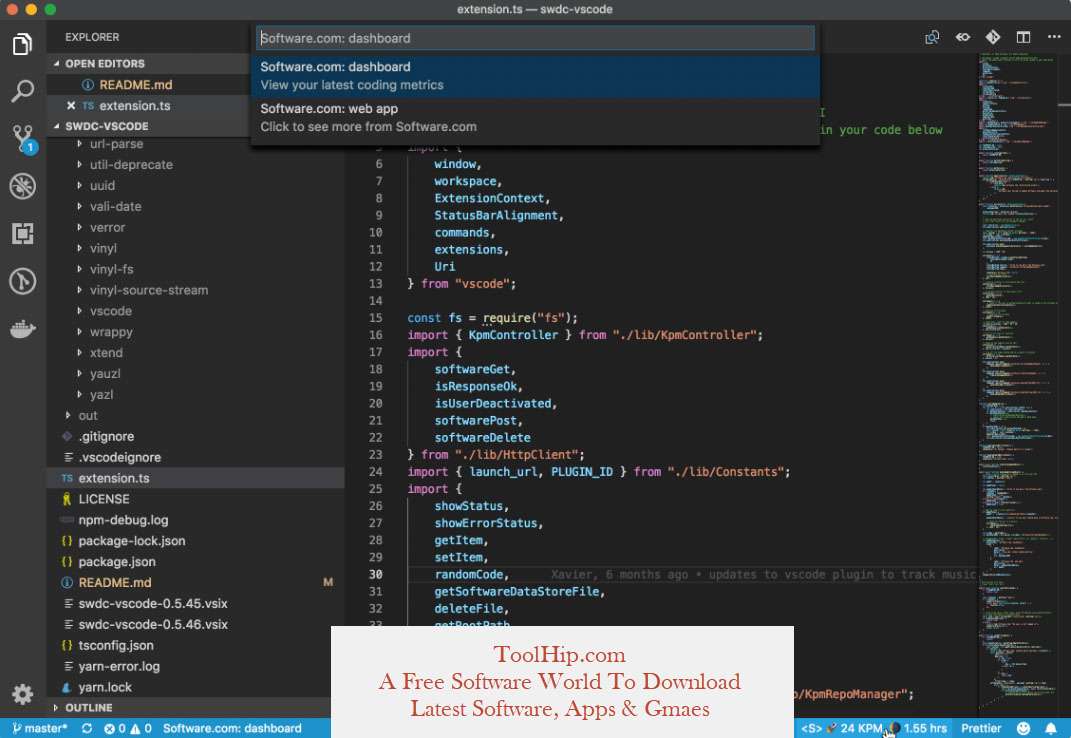
Task: Click the synchronize changes icon in status bar
Action: [x=87, y=728]
